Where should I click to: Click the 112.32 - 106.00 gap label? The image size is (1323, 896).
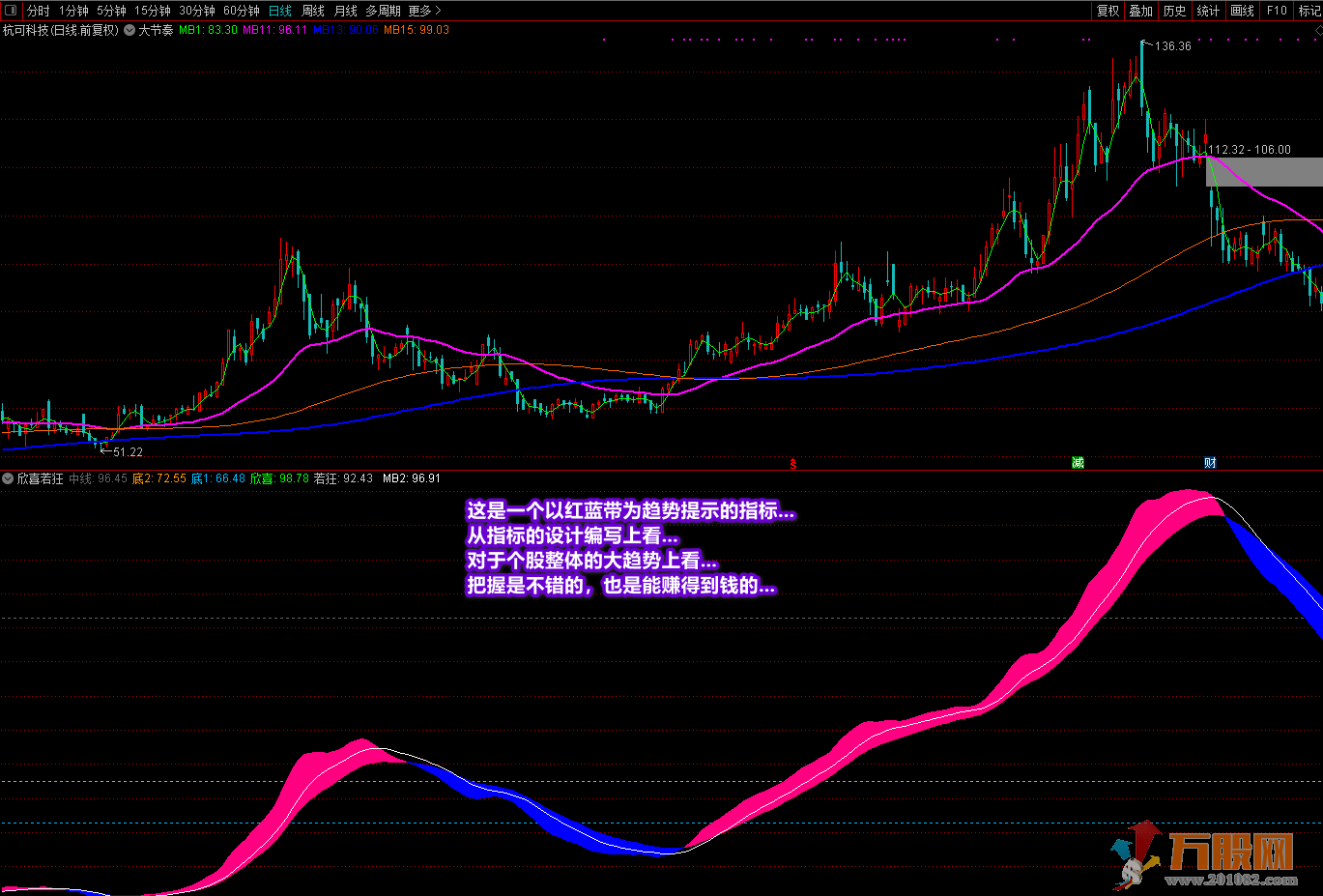(1249, 150)
